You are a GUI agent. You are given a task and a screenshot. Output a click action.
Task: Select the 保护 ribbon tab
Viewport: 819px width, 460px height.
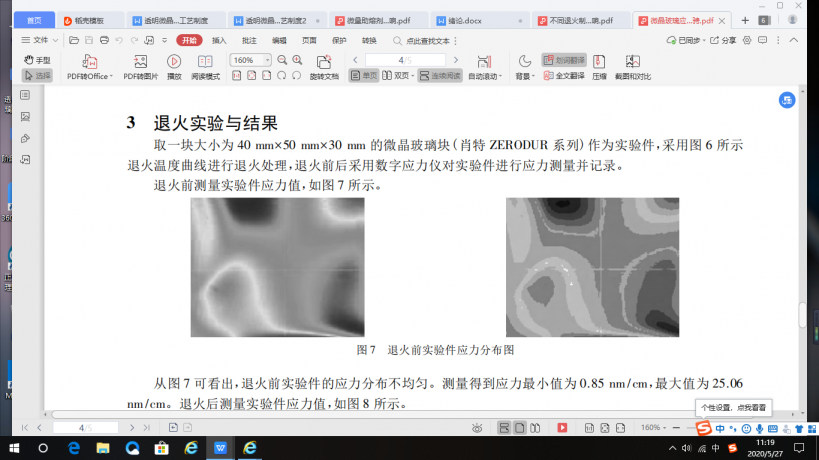339,40
